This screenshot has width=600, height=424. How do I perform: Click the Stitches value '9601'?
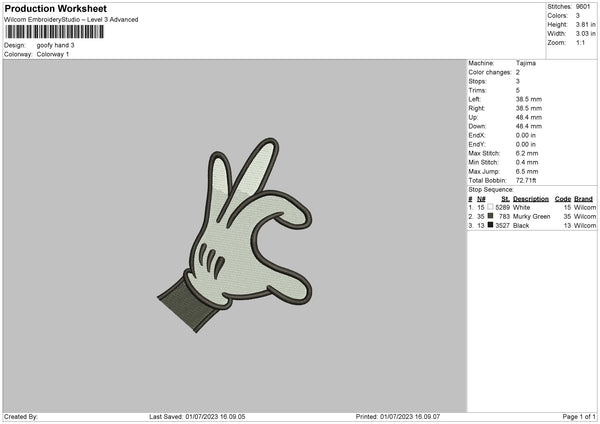pos(583,7)
